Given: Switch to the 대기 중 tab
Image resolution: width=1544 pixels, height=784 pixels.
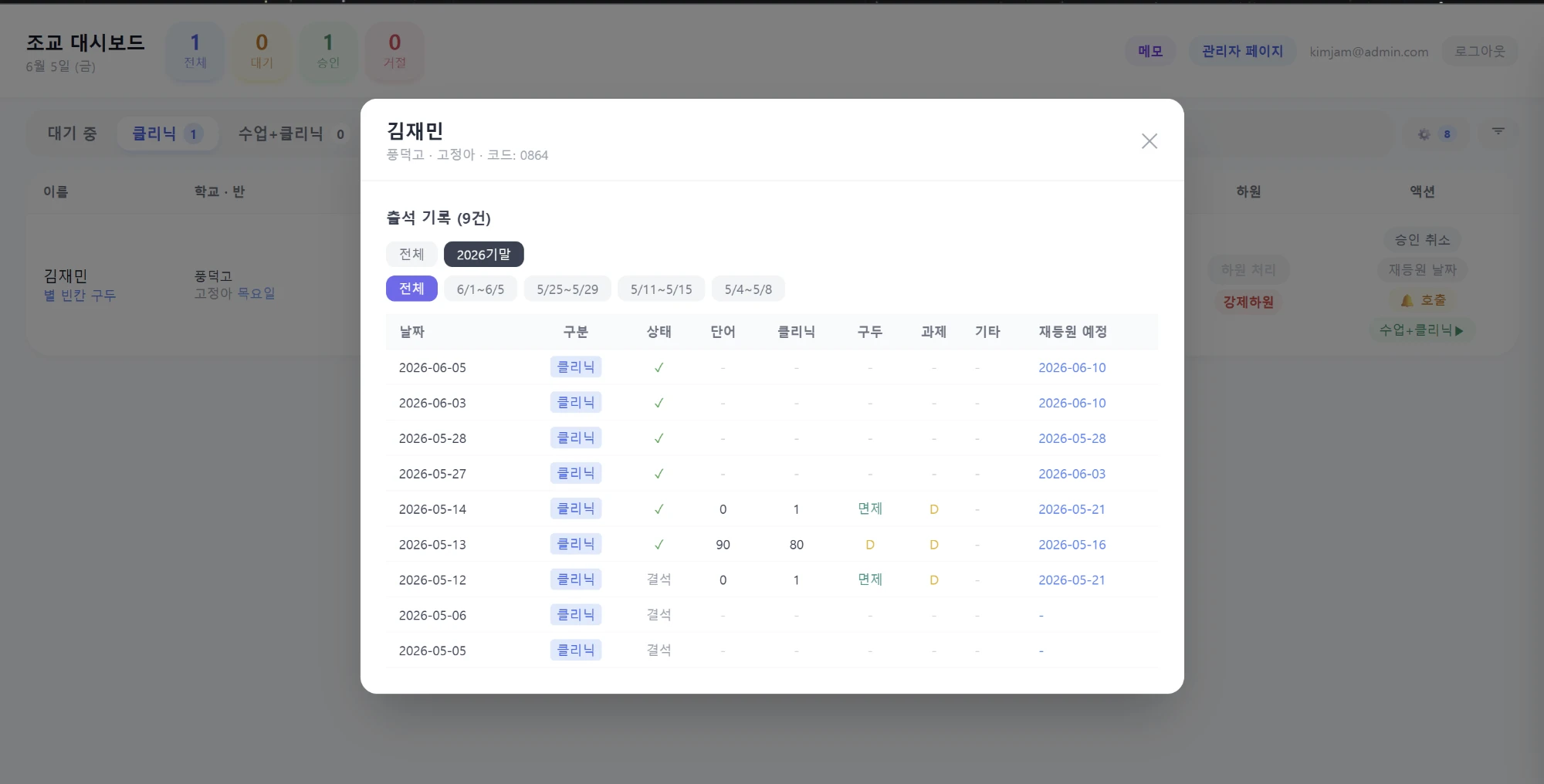Looking at the screenshot, I should pos(72,133).
